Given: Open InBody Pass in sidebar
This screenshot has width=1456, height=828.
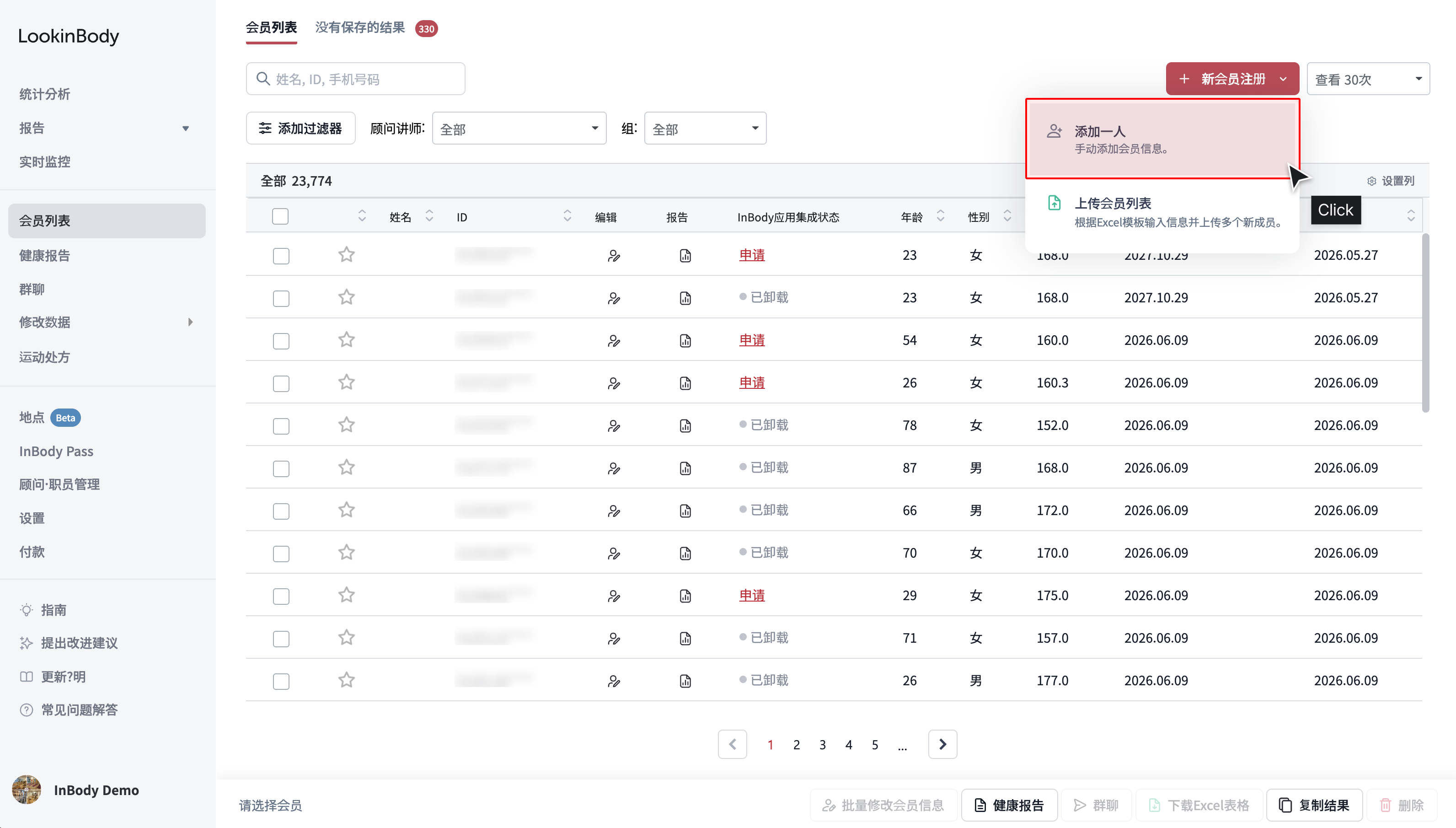Looking at the screenshot, I should coord(56,451).
